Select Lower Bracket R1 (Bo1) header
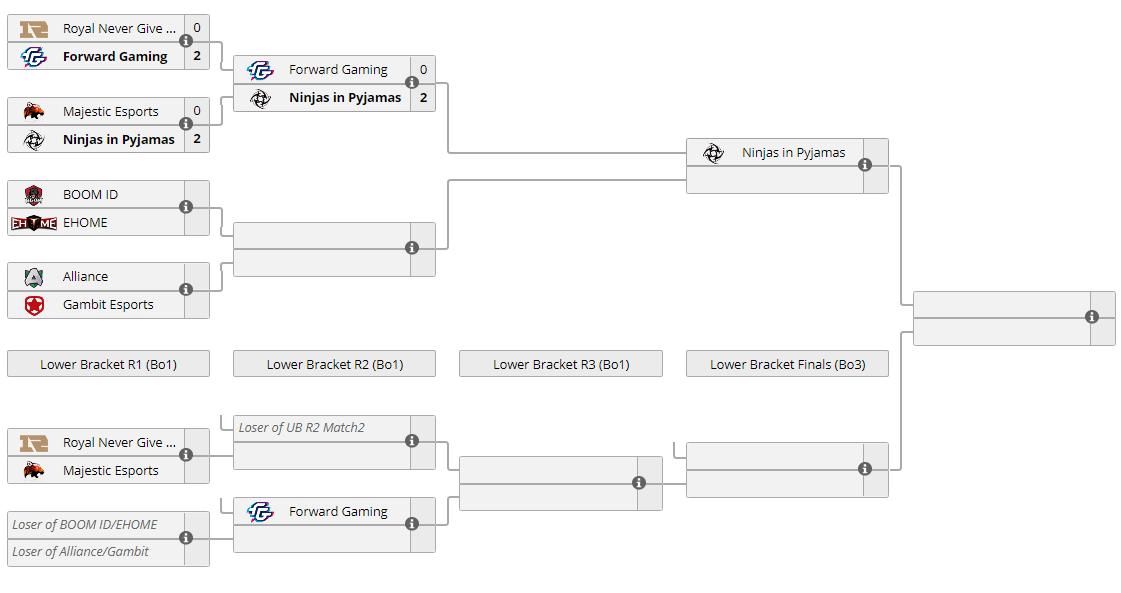Viewport: 1121px width, 593px height. [x=108, y=364]
